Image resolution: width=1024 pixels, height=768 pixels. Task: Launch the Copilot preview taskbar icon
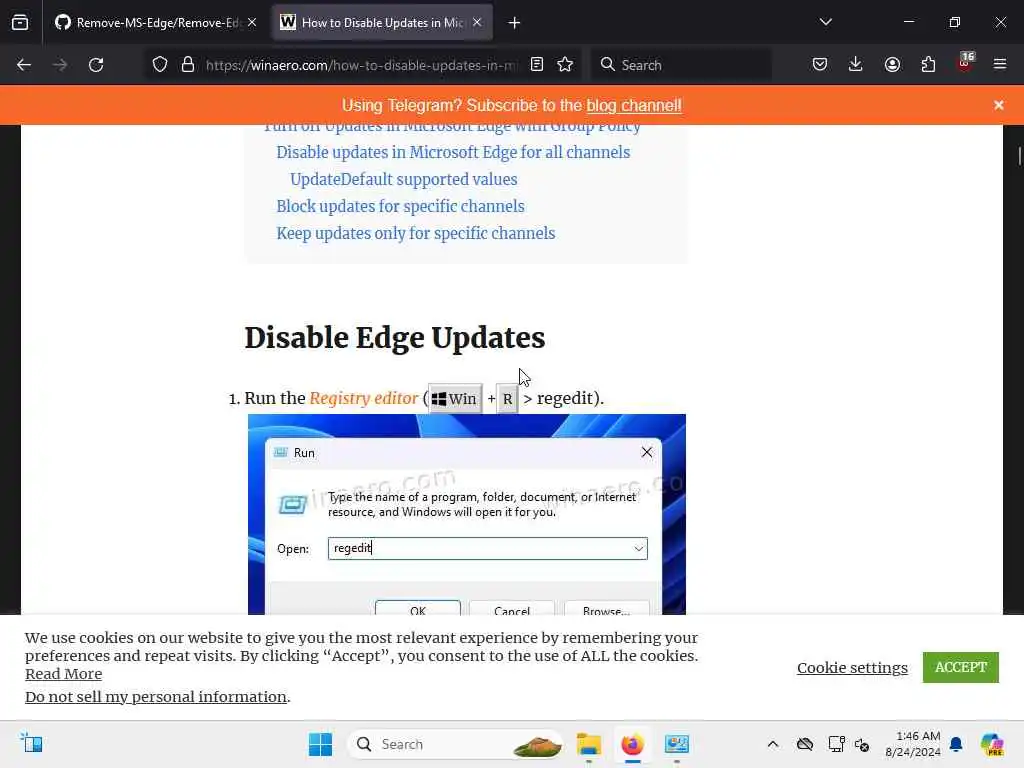click(x=992, y=744)
